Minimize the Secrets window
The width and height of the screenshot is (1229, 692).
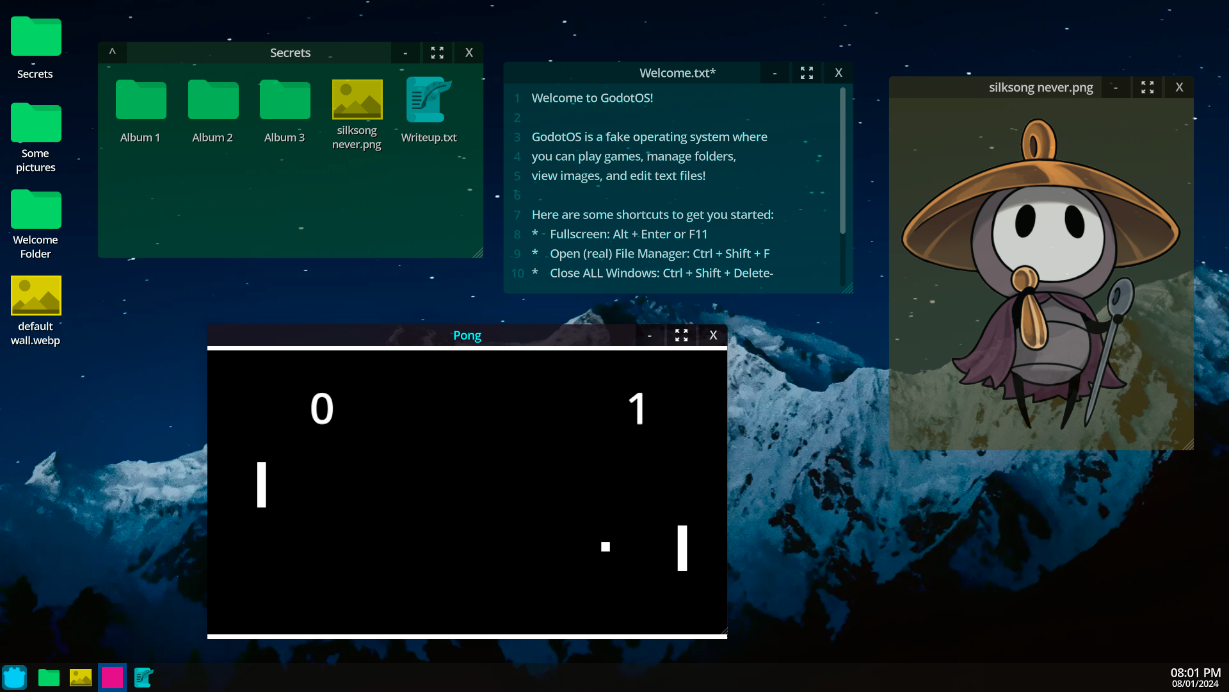coord(405,53)
